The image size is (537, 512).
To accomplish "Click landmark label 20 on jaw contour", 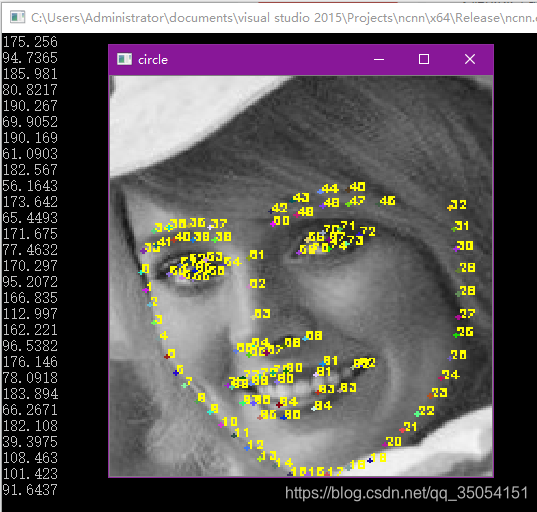I will 394,441.
